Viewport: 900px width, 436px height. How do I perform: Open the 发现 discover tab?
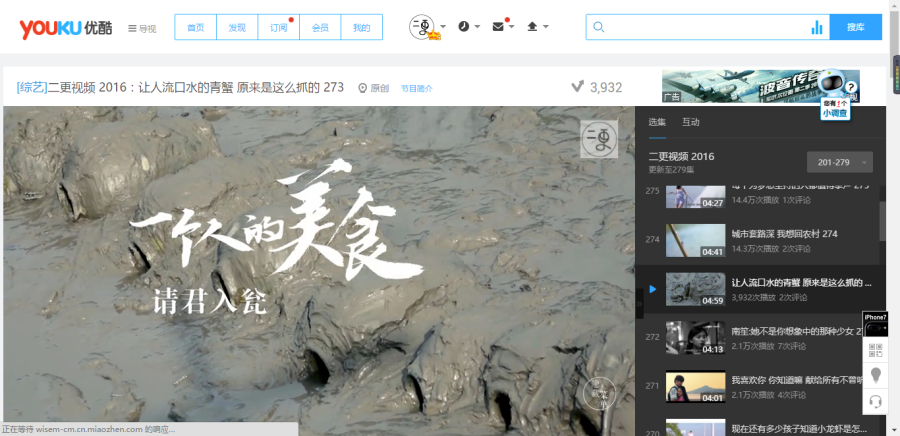point(237,27)
